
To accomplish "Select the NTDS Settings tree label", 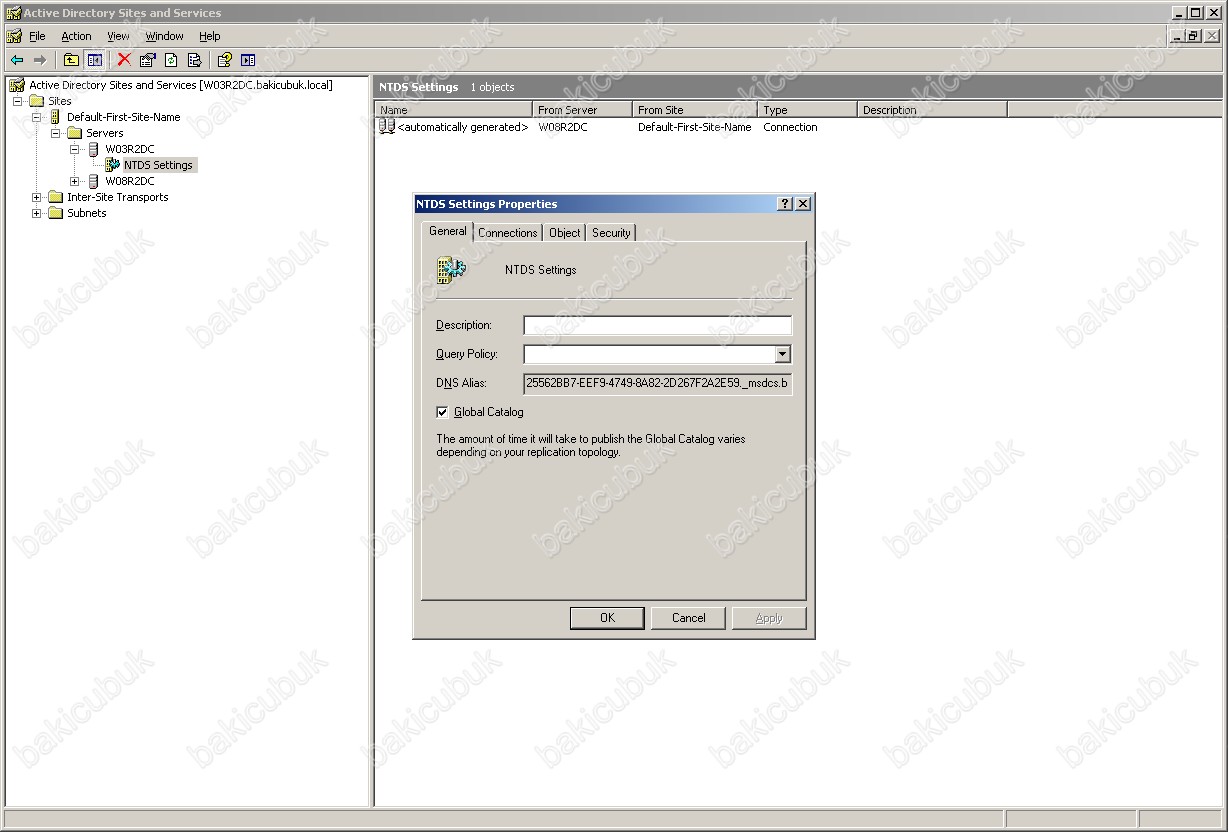I will coord(158,165).
